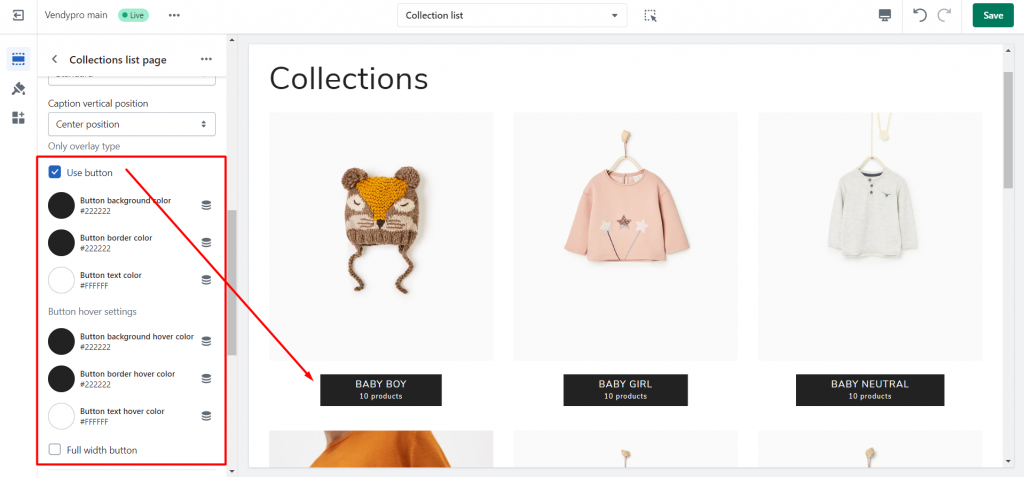Go back from Collections list page
The image size is (1024, 477).
[54, 59]
